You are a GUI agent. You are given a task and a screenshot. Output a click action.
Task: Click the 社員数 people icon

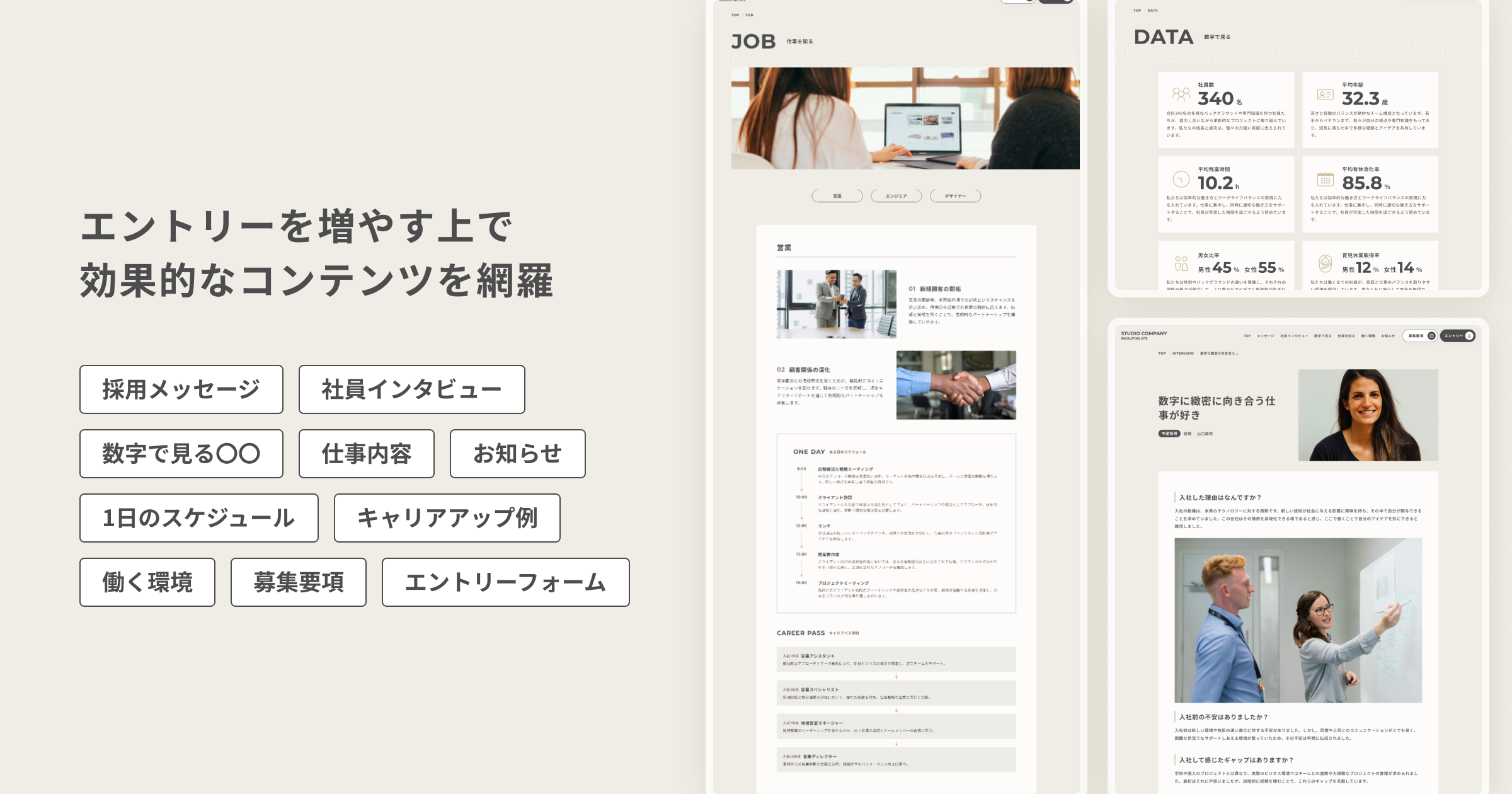1181,95
